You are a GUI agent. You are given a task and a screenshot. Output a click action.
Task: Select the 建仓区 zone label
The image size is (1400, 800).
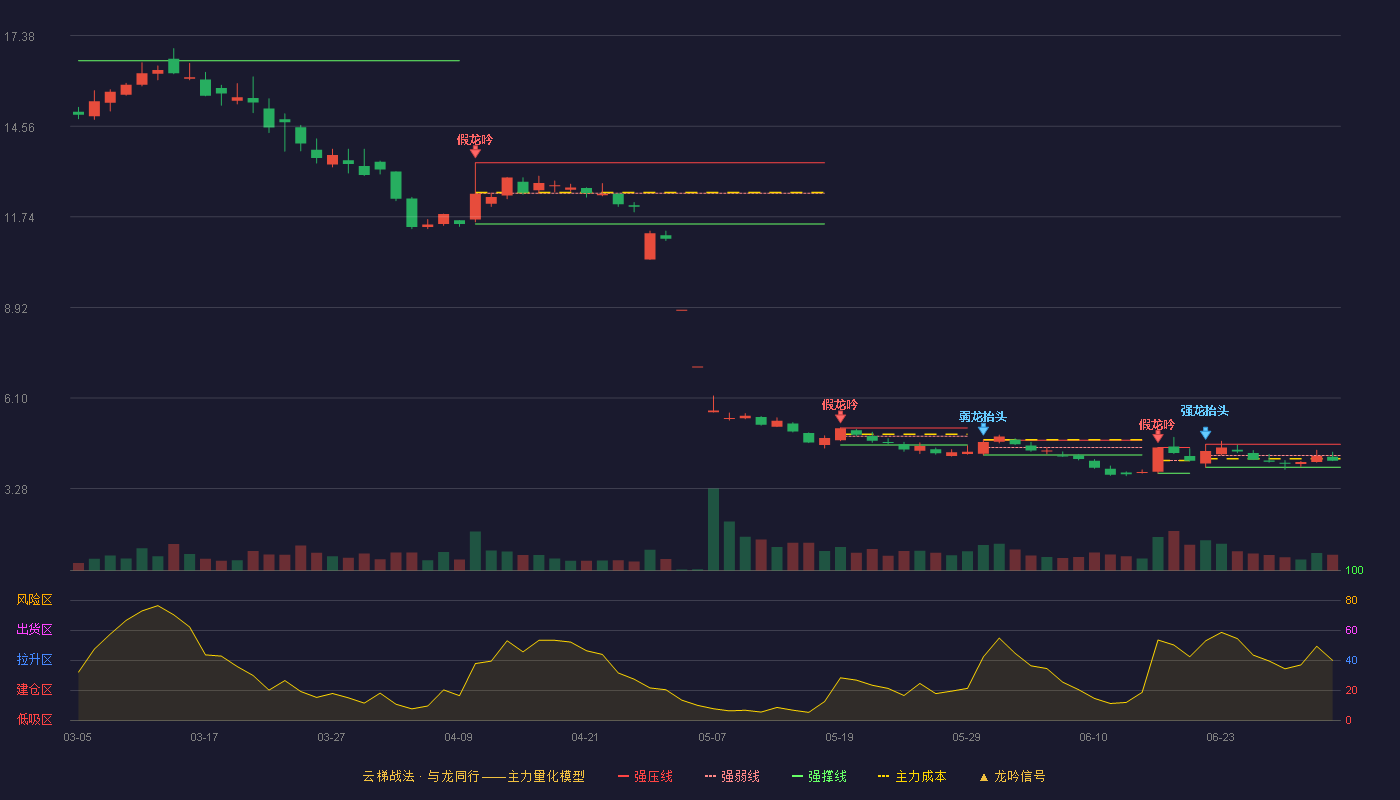click(x=34, y=690)
